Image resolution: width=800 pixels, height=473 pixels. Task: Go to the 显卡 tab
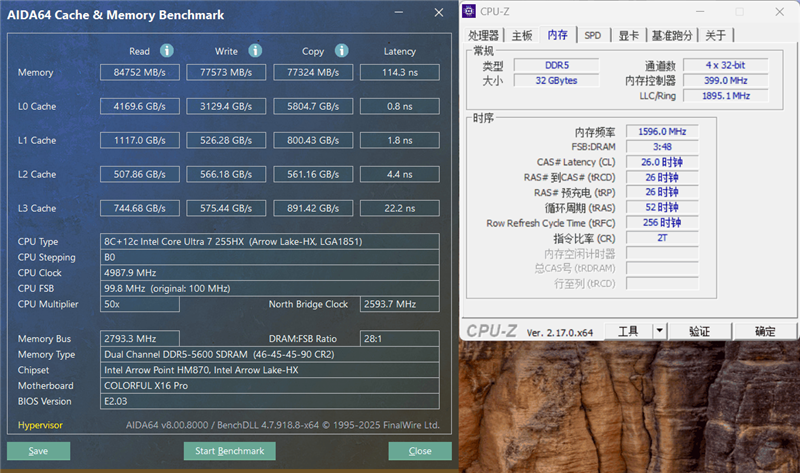(627, 35)
